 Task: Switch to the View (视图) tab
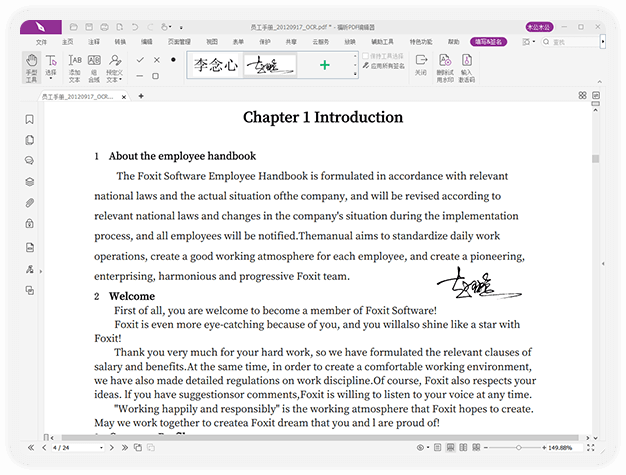click(212, 42)
